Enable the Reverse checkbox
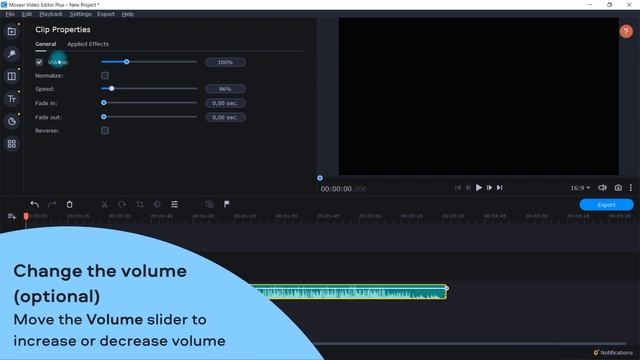 pyautogui.click(x=105, y=131)
